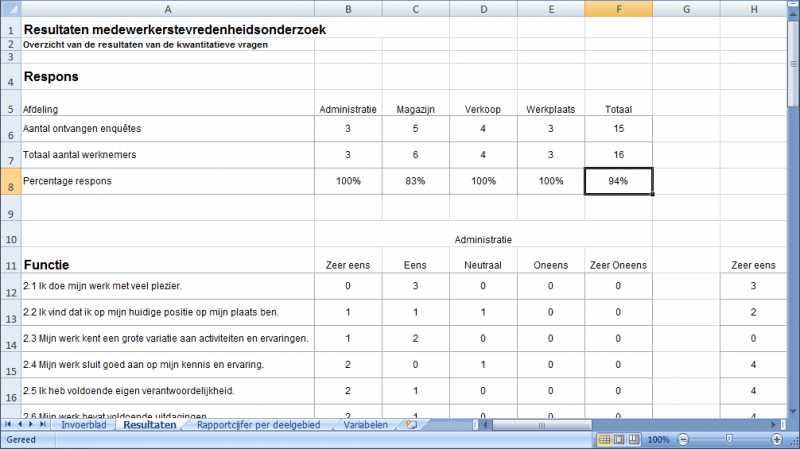Click horizontal scroll right arrow
800x449 pixels.
pos(774,425)
